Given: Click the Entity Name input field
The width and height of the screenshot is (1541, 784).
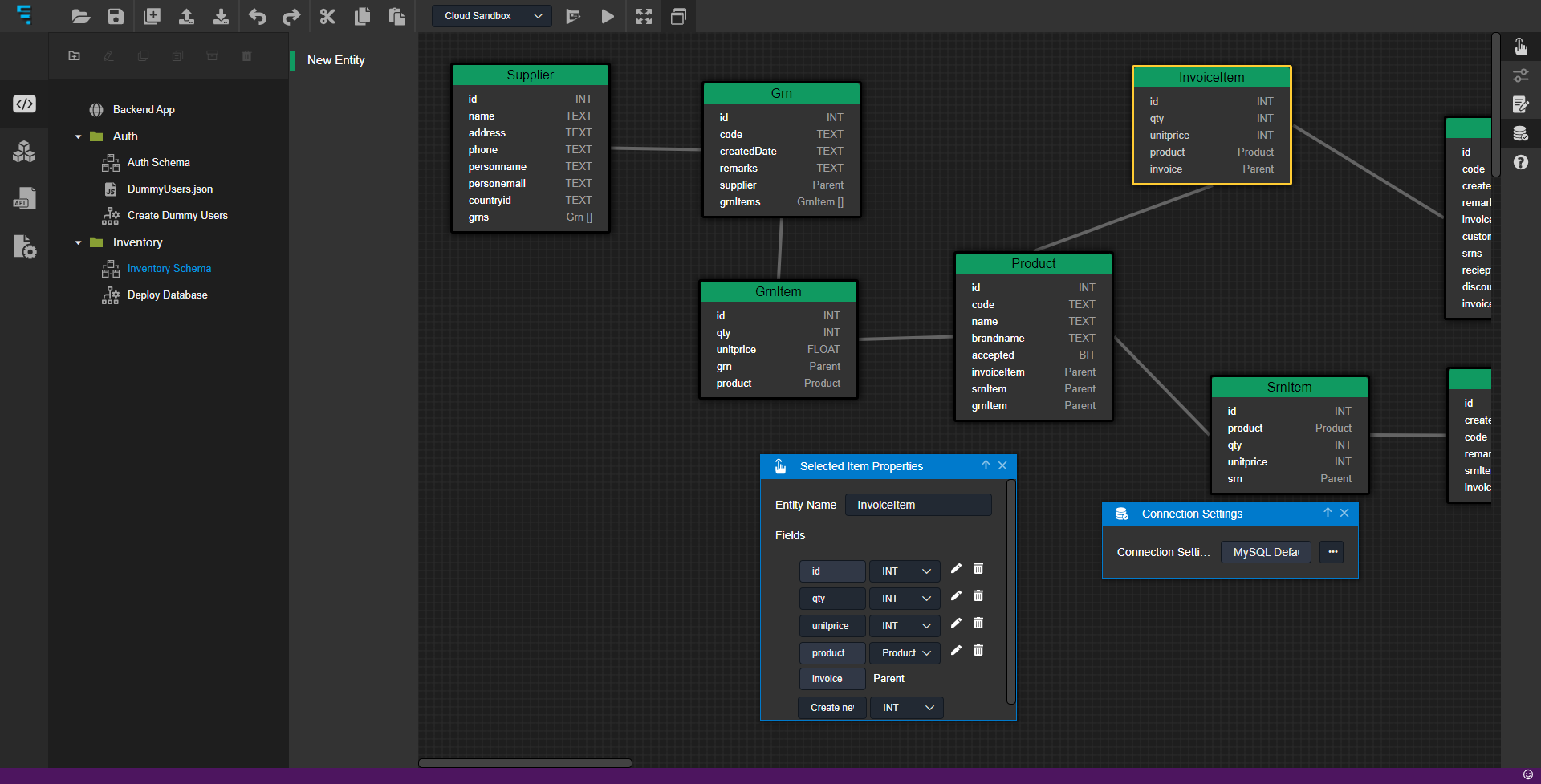Looking at the screenshot, I should [x=918, y=505].
